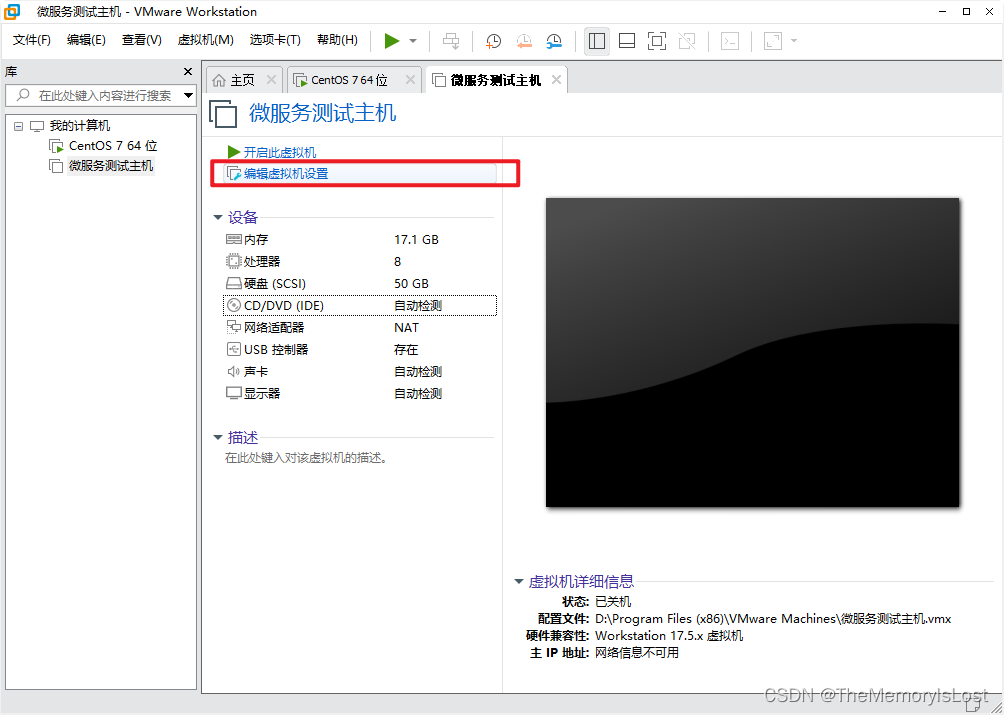The height and width of the screenshot is (715, 1004).
Task: Click the green power on toolbar button
Action: click(x=392, y=41)
